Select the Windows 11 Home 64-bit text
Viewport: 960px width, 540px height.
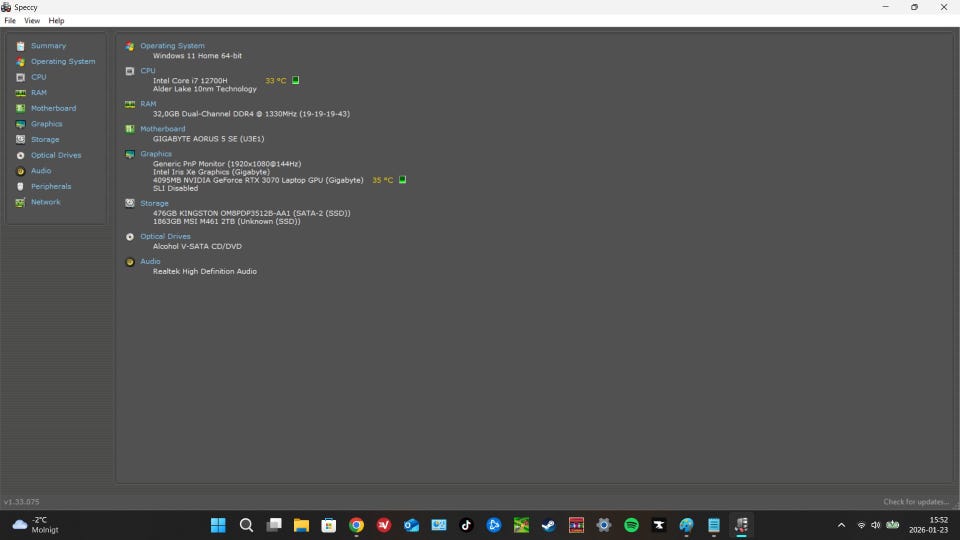click(x=197, y=56)
